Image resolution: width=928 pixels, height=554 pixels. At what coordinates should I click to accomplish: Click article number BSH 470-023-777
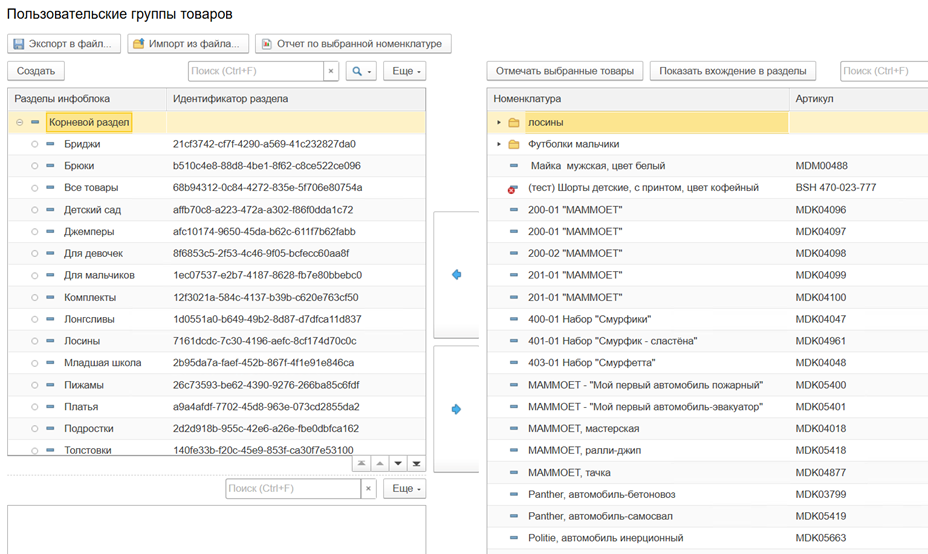coord(836,188)
